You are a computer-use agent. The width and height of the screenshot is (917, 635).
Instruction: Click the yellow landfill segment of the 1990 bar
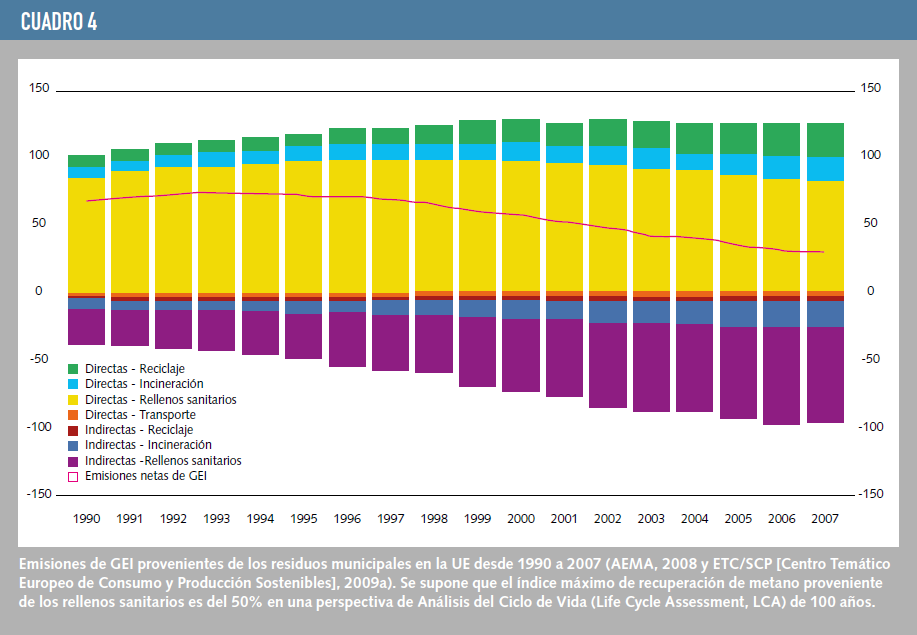coord(86,235)
